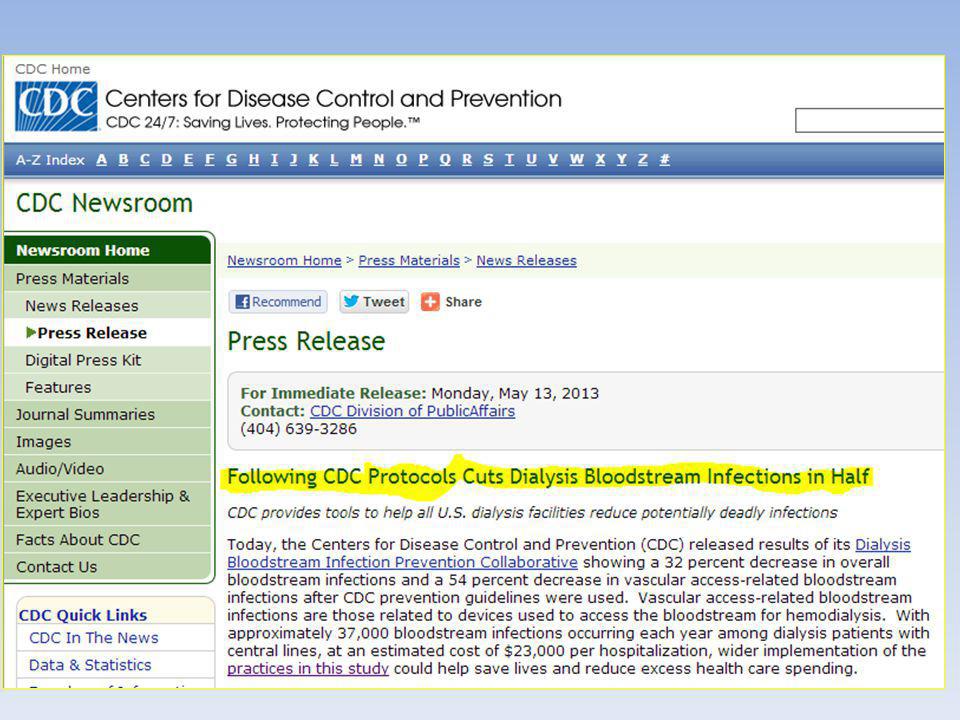
Task: Select letter X in A-Z Index
Action: click(x=600, y=160)
